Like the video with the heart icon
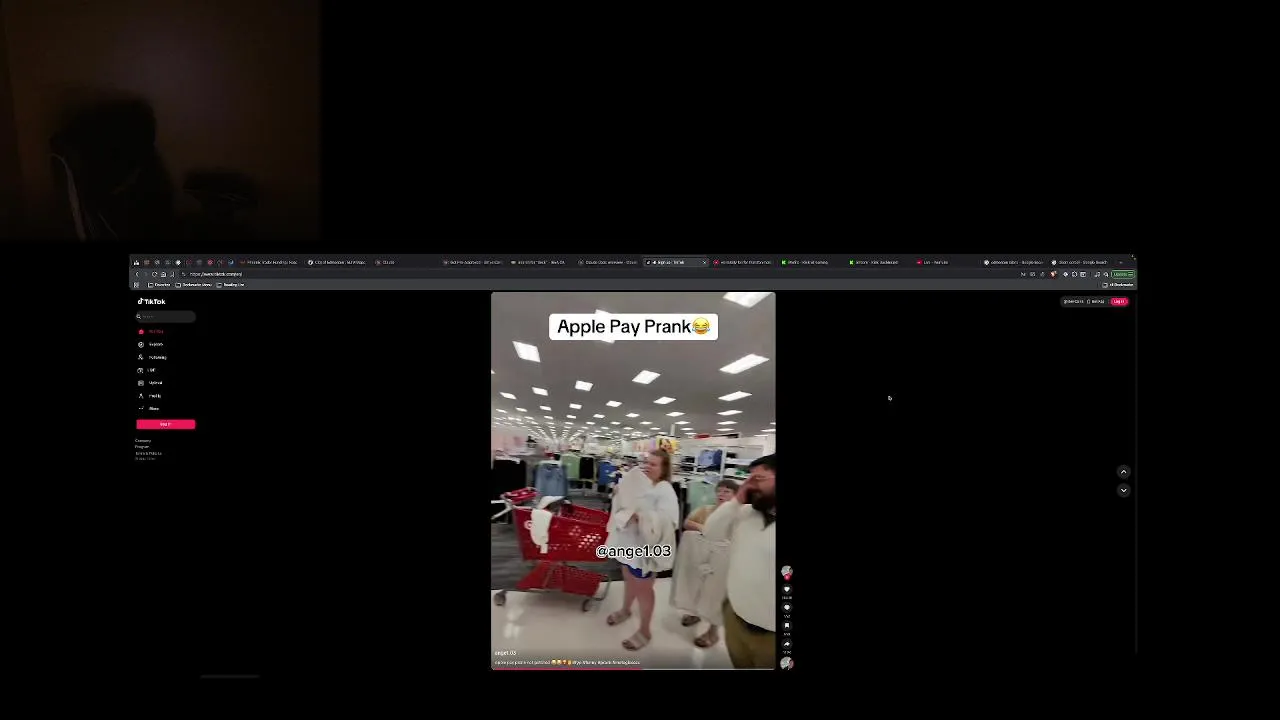The image size is (1280, 720). (x=787, y=589)
